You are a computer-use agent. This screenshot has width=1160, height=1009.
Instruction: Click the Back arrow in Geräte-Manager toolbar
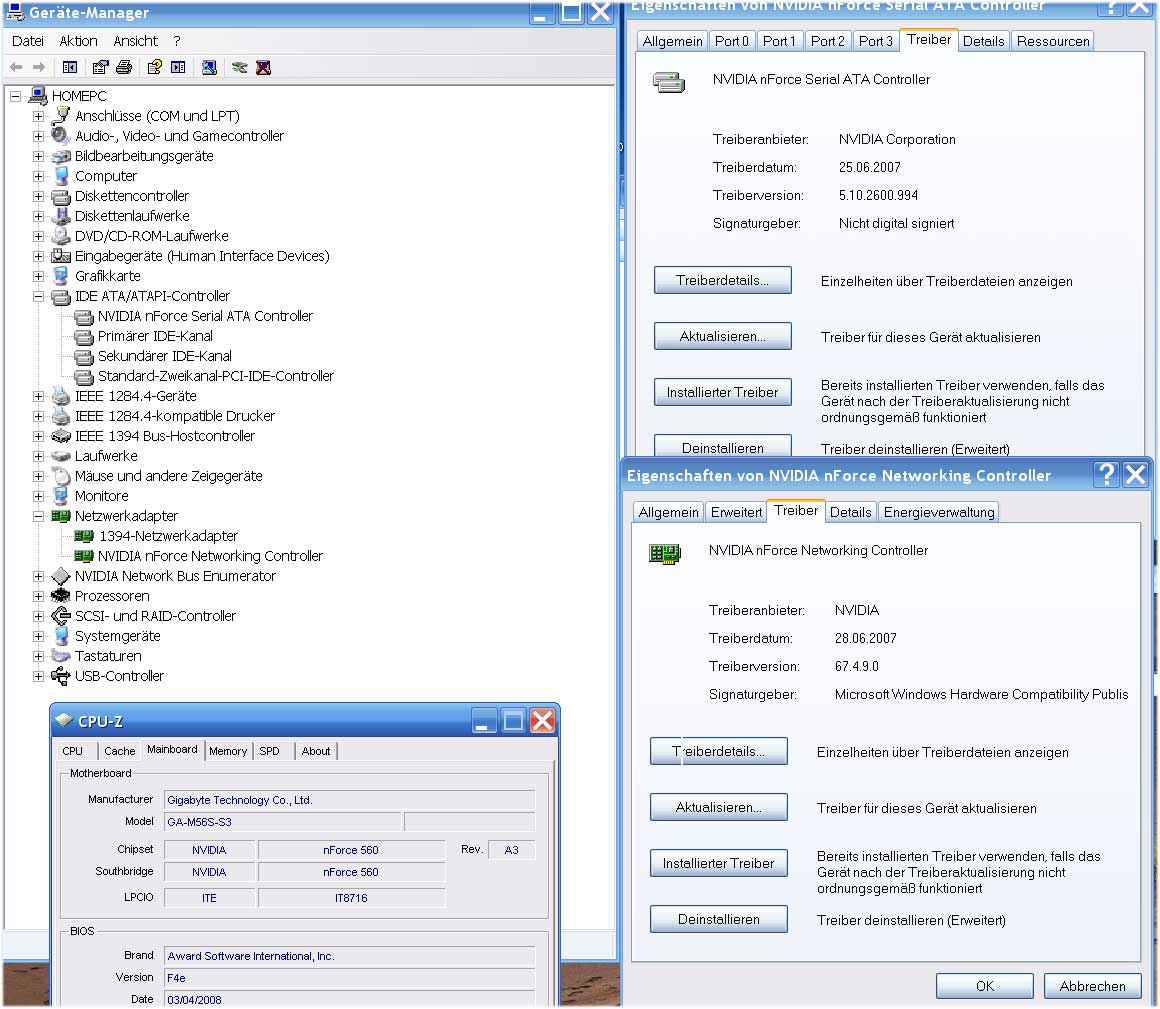(16, 67)
